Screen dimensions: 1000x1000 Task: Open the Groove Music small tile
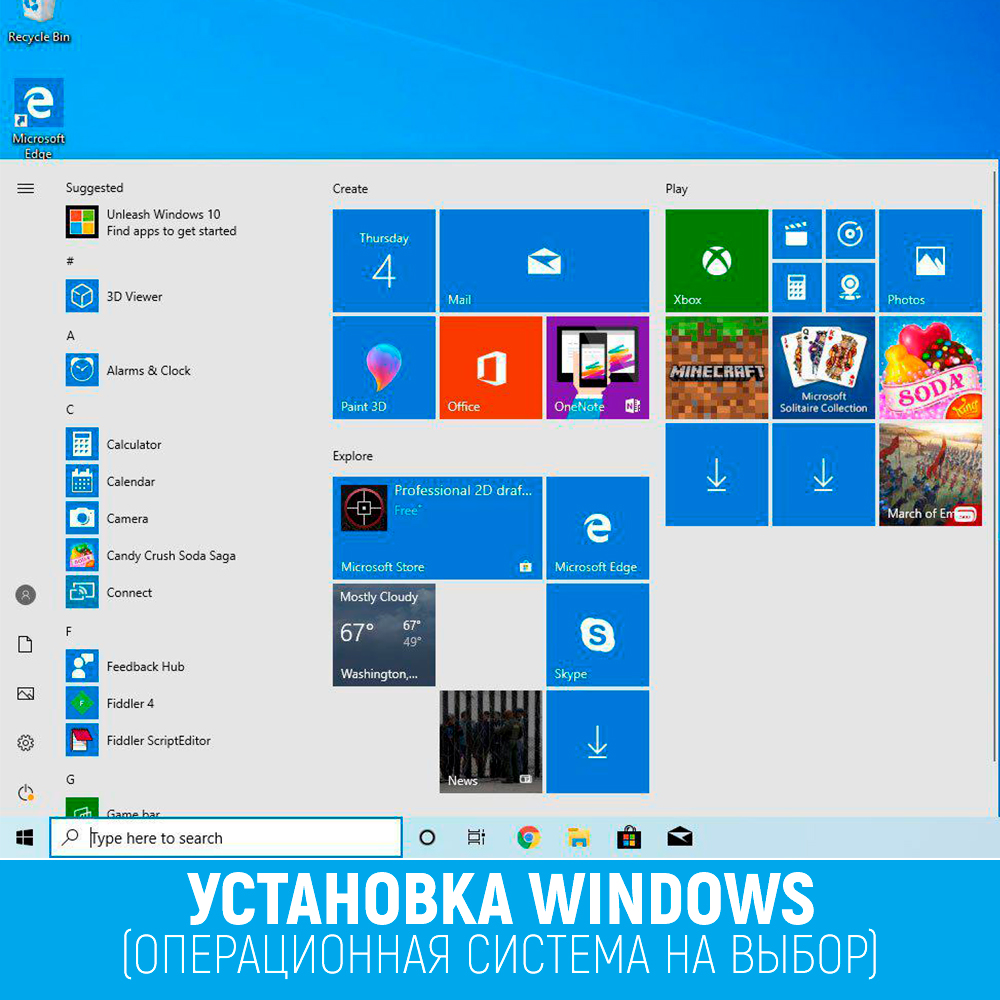[x=850, y=234]
